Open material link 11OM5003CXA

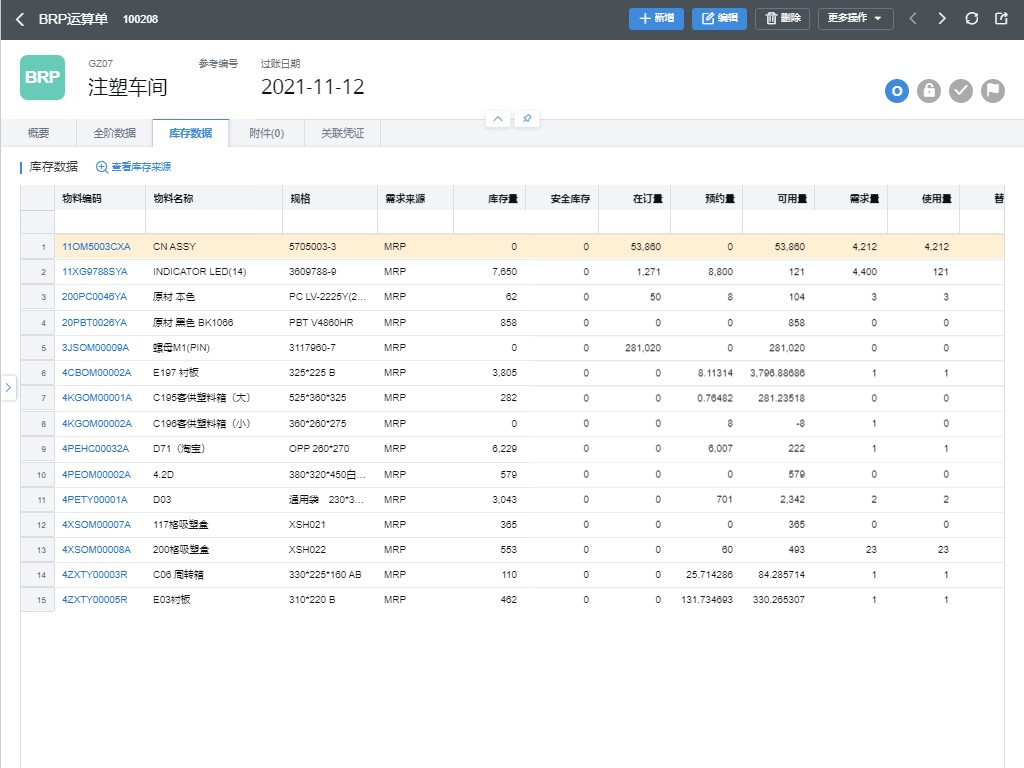click(x=96, y=247)
